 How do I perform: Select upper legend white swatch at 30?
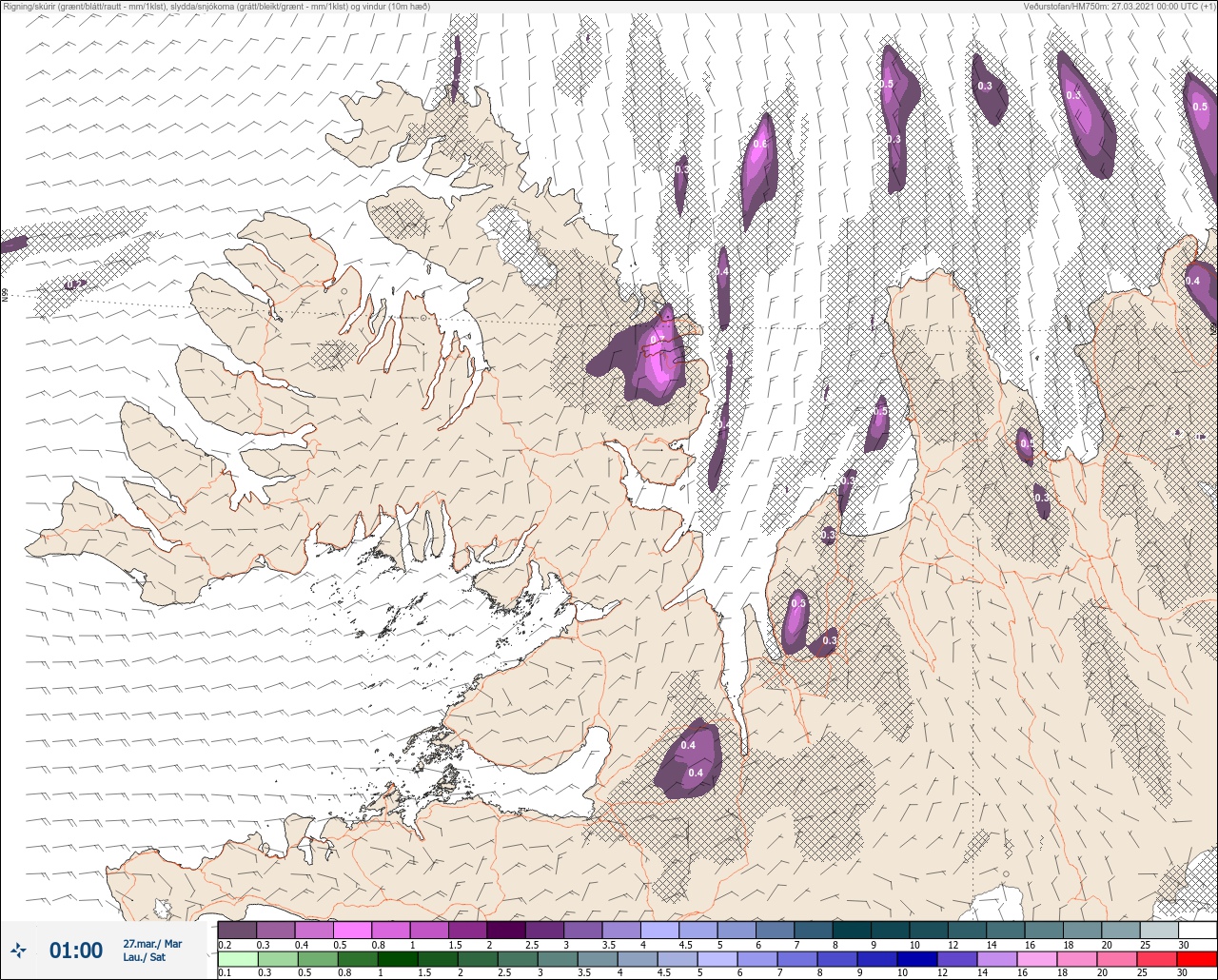pos(1197,930)
